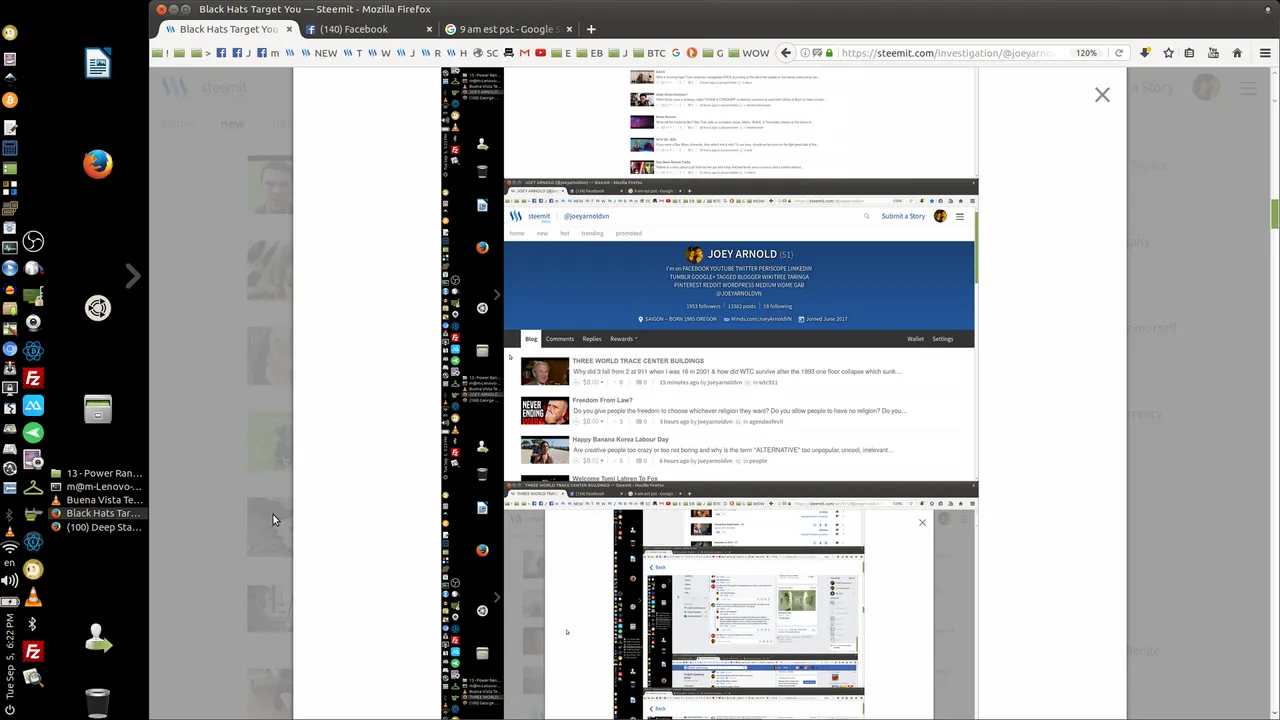Click the user log out arrow icon
Image resolution: width=1280 pixels, height=720 pixels.
point(97,637)
